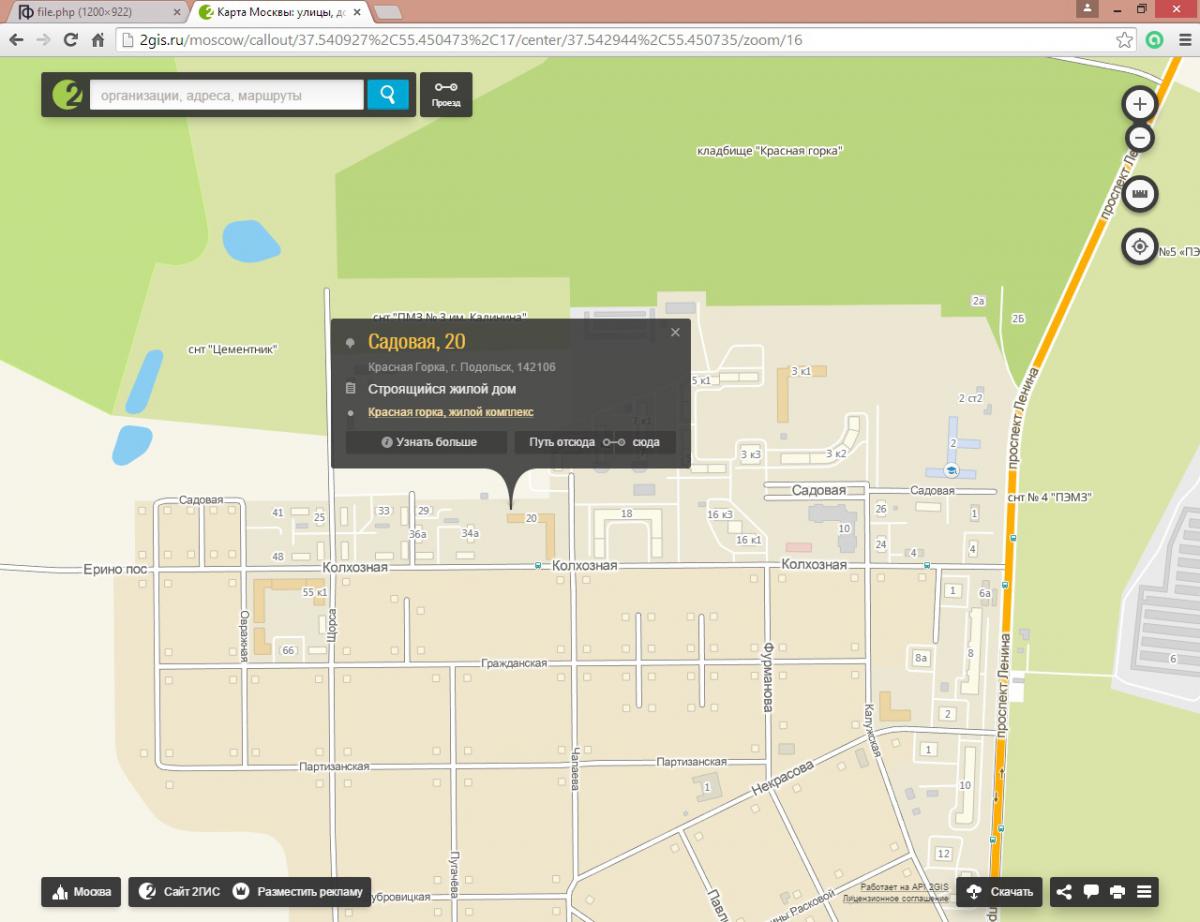The image size is (1200, 922).
Task: Open the Москва city selector
Action: point(82,892)
